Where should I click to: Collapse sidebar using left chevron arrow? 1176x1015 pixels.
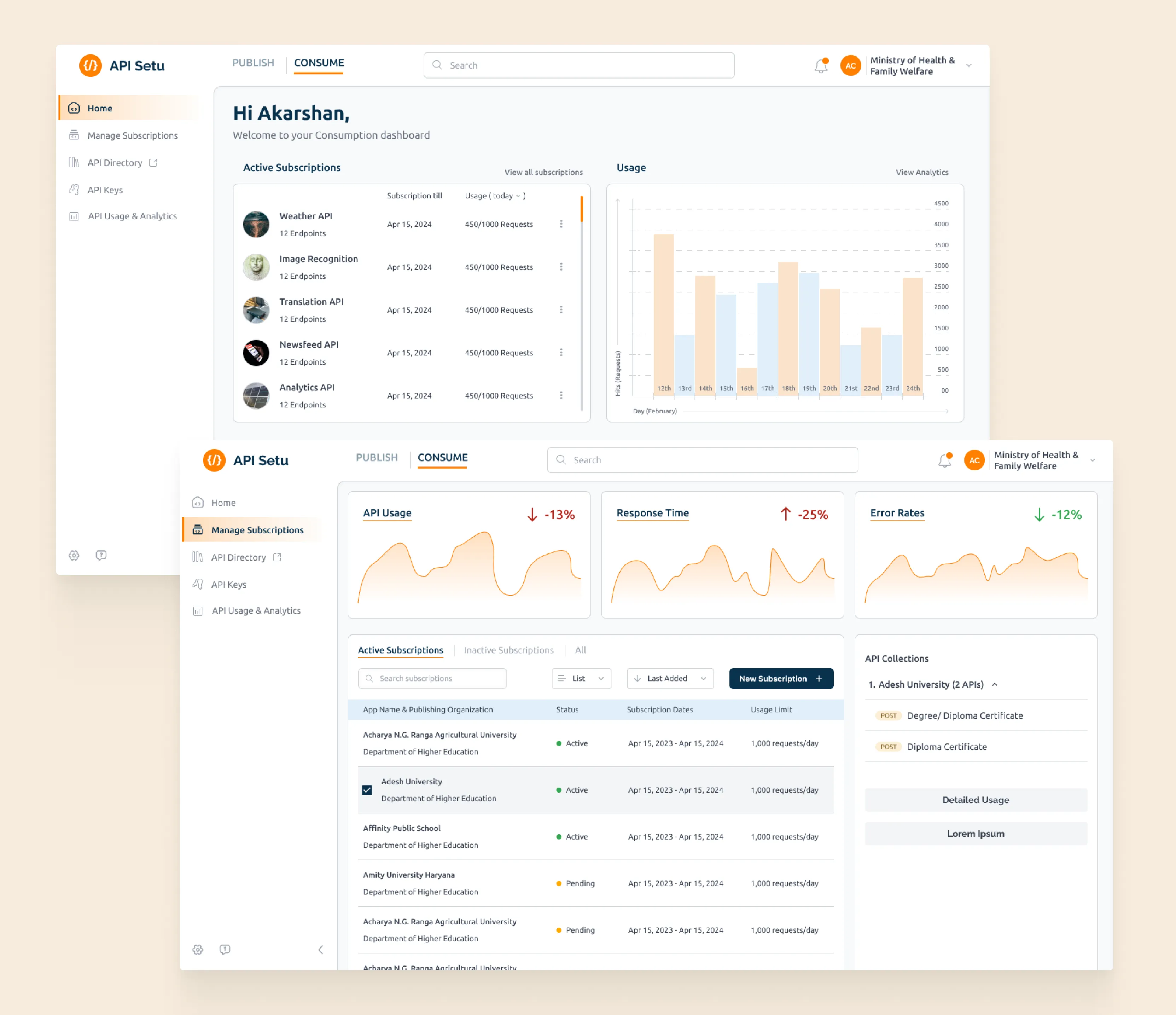(321, 950)
